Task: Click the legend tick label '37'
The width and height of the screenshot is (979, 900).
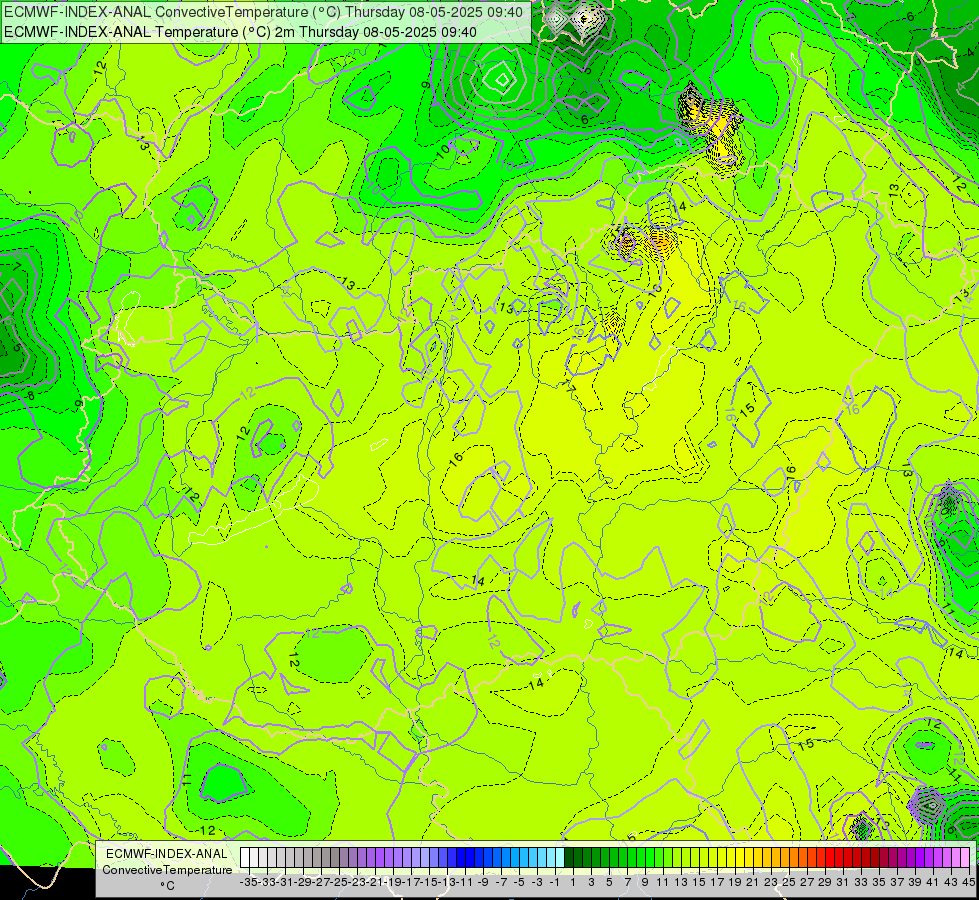Action: coord(897,882)
